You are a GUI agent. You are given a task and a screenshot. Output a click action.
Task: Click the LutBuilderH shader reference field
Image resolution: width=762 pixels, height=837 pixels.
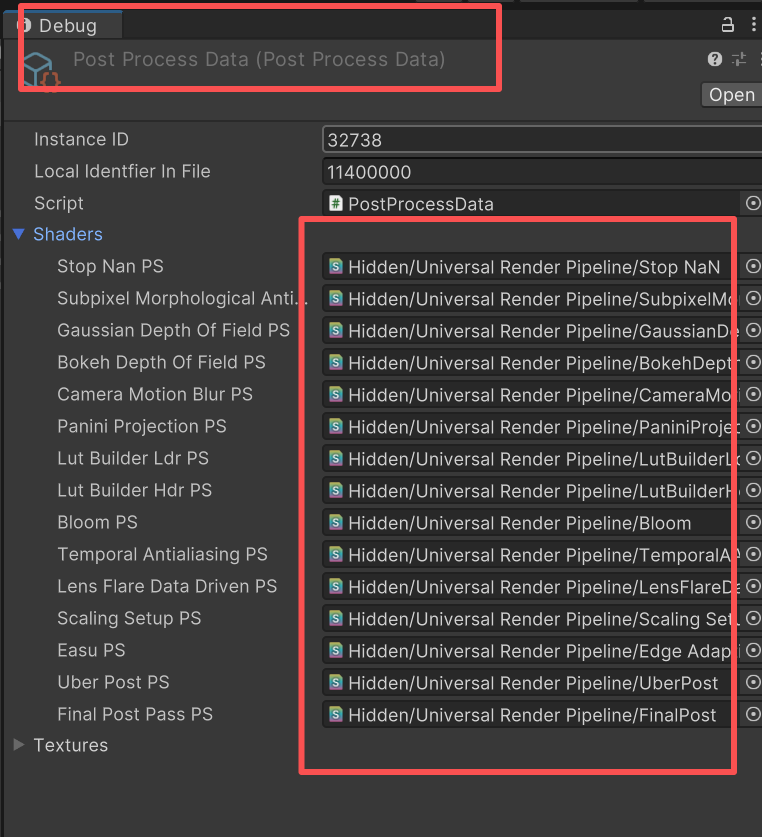pos(531,491)
